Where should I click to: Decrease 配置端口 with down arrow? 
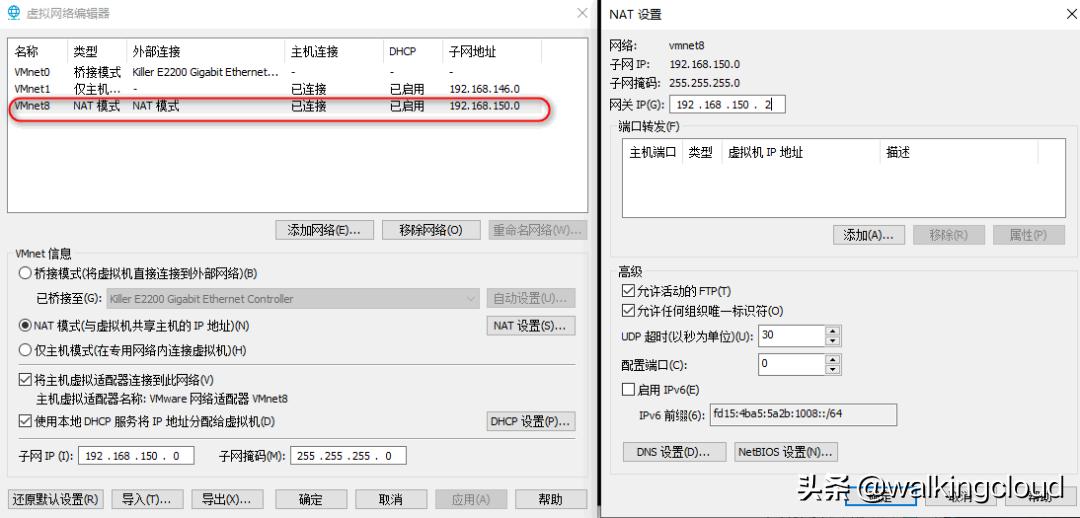pos(833,369)
